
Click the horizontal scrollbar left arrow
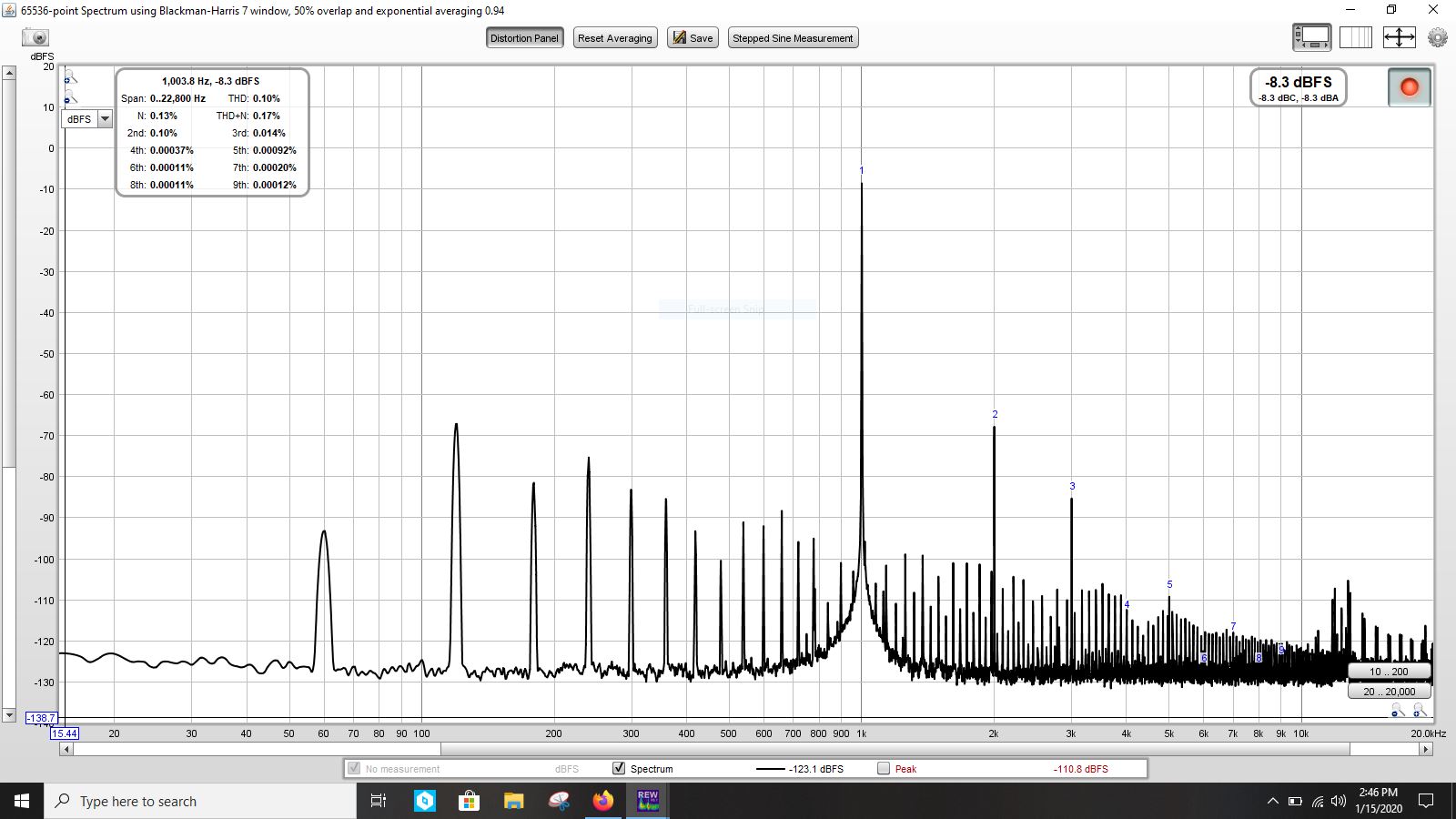coord(66,749)
